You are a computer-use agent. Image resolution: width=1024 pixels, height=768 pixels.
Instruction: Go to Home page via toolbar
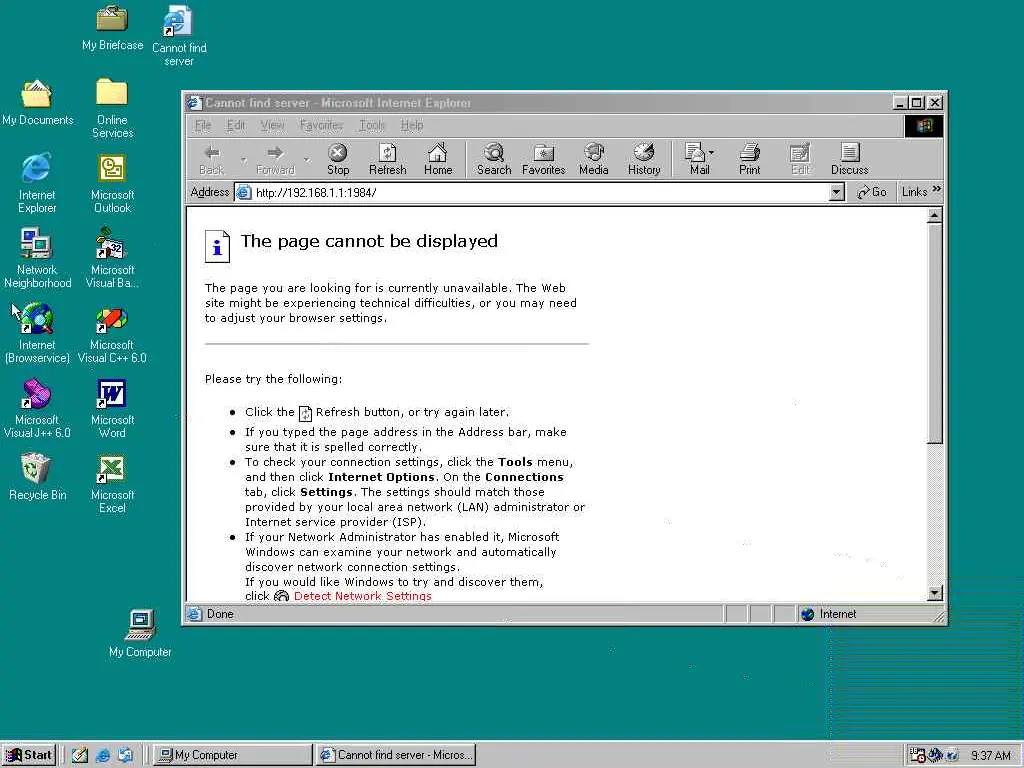pos(438,159)
